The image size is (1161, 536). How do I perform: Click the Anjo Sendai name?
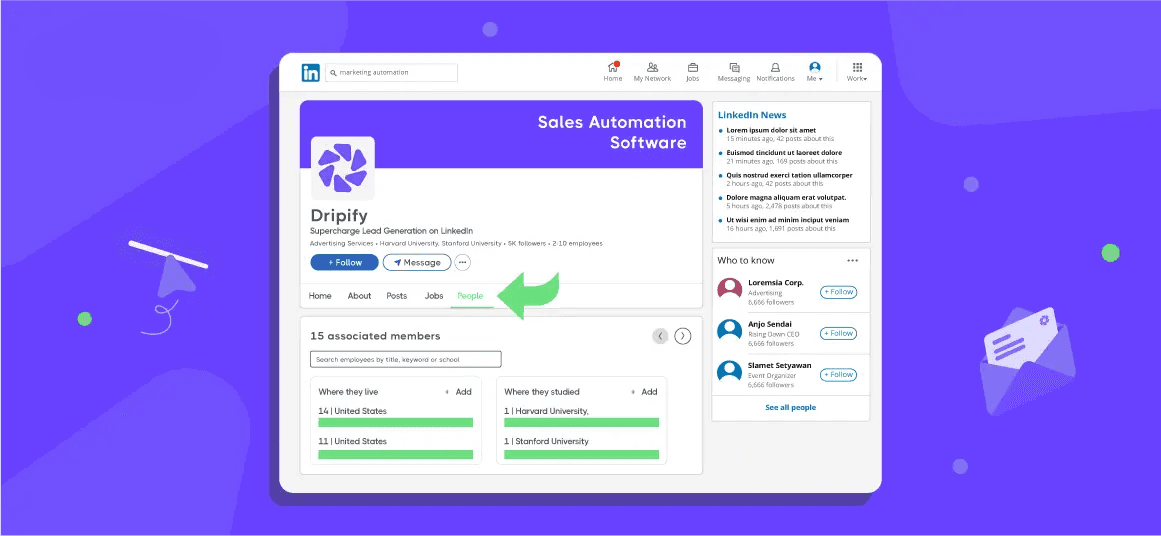(770, 324)
